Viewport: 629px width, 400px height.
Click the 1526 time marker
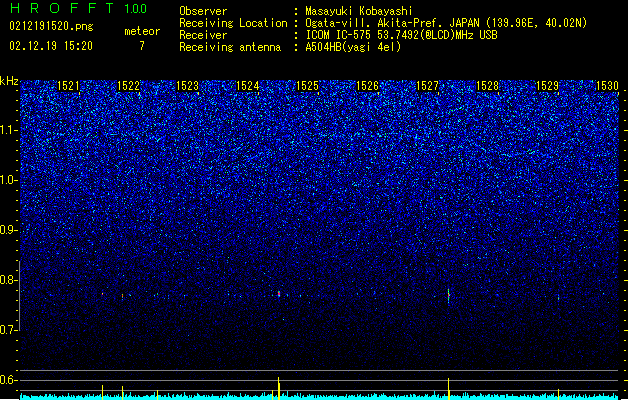pos(367,86)
